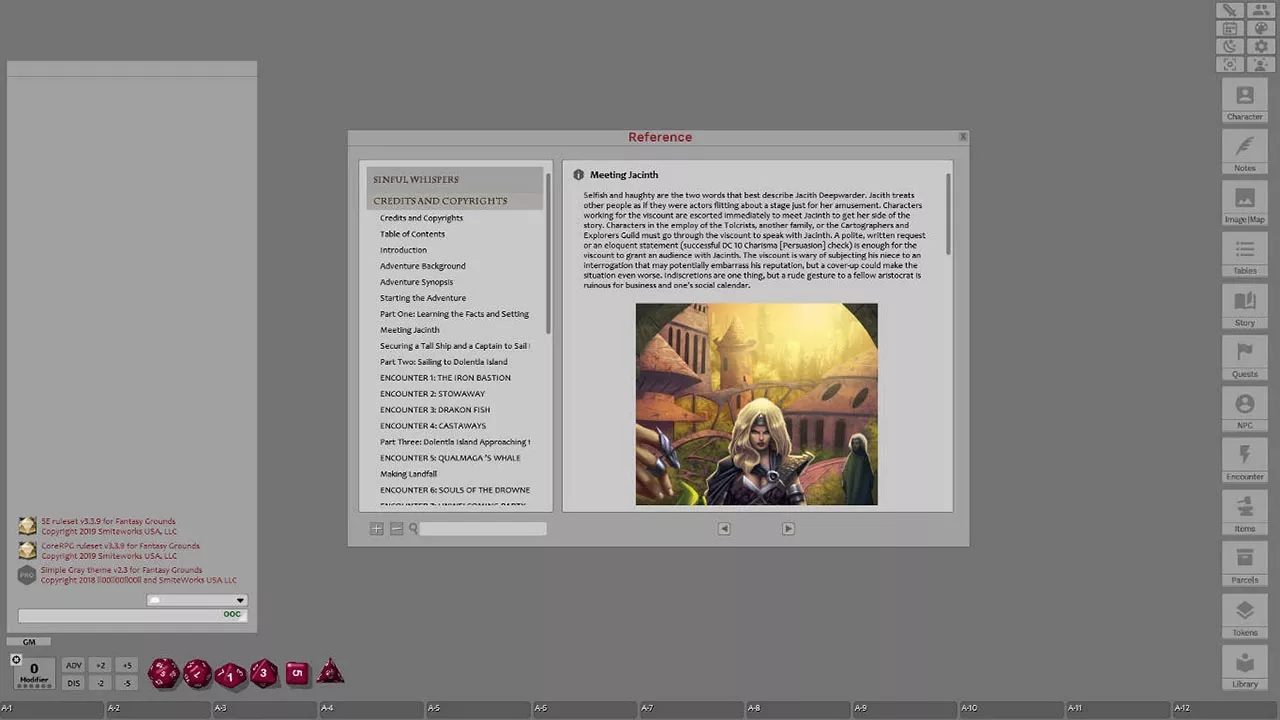Click the Reference search input field

[x=483, y=528]
